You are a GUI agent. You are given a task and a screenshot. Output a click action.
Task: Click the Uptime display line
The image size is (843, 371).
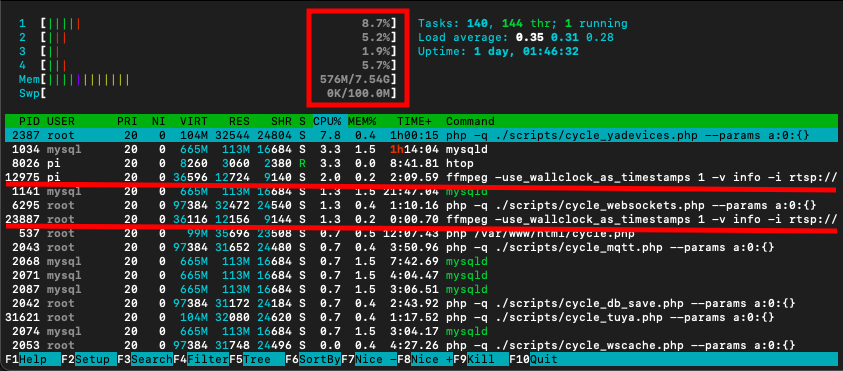point(498,52)
